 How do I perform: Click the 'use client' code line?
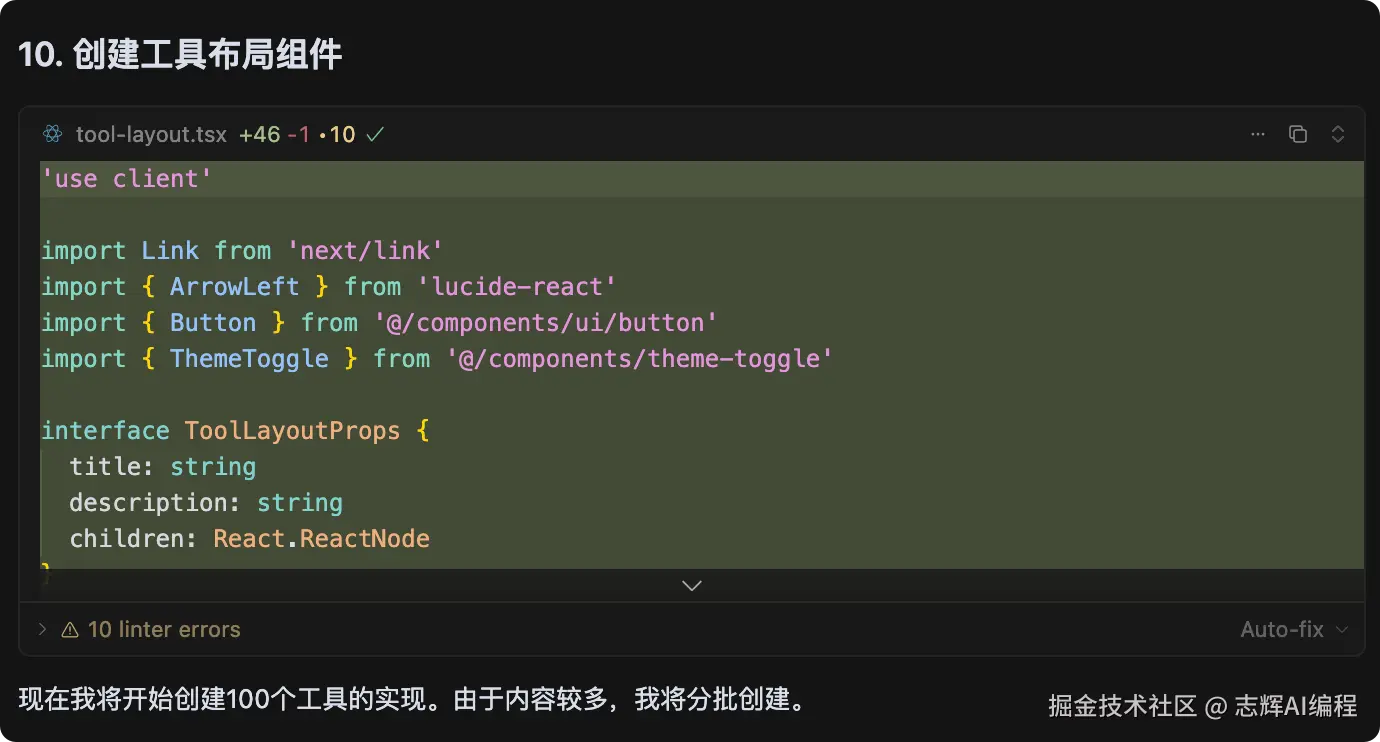coord(127,179)
